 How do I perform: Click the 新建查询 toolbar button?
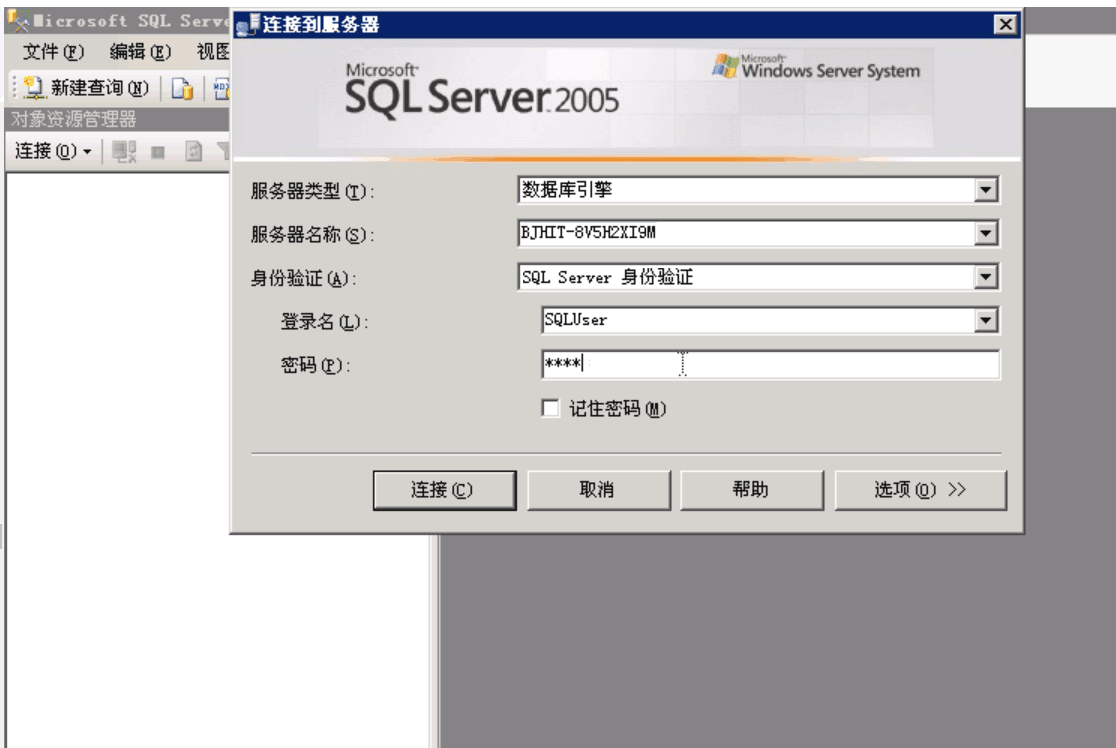click(85, 88)
